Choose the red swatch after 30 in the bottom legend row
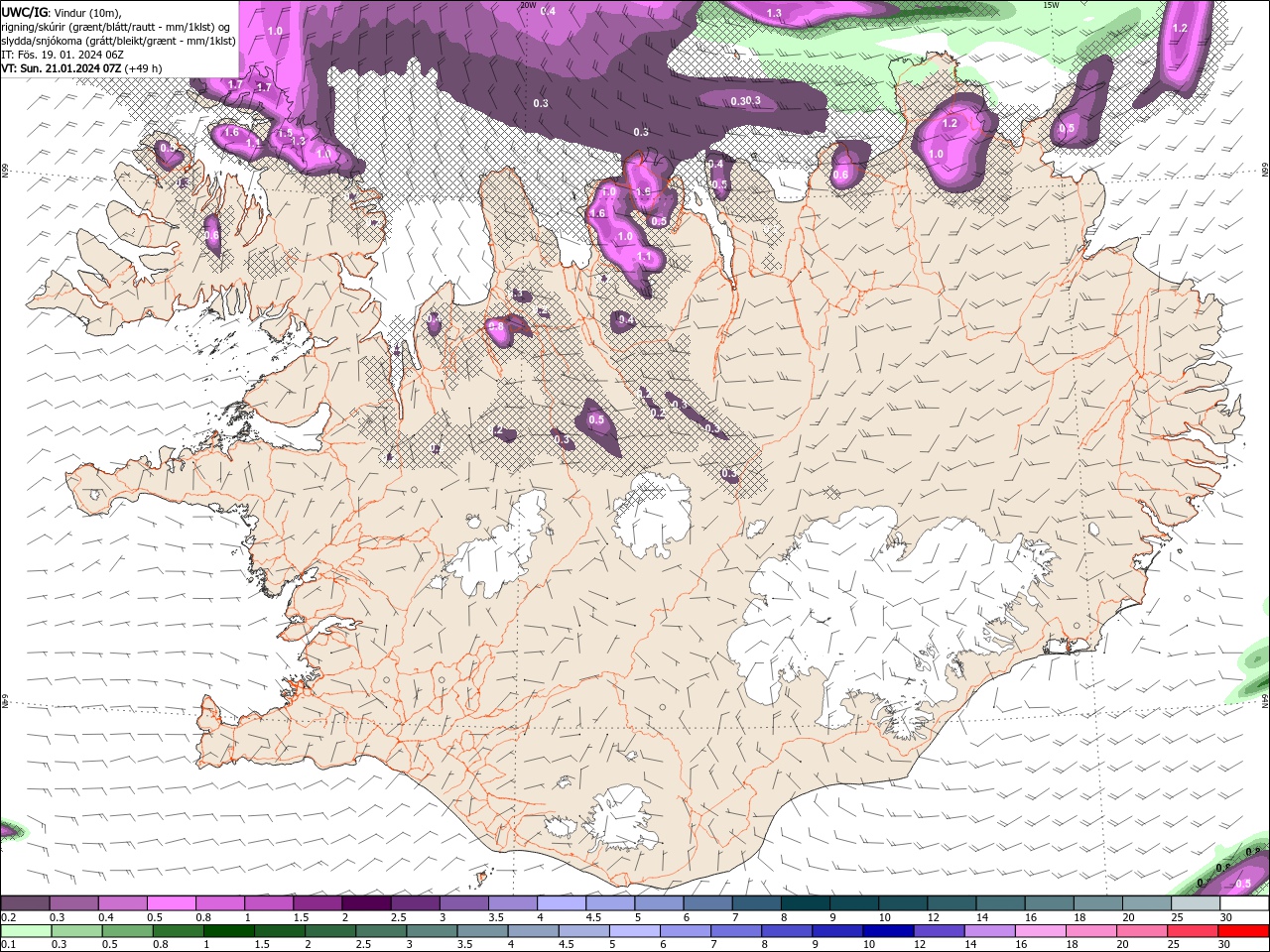 [x=1244, y=930]
